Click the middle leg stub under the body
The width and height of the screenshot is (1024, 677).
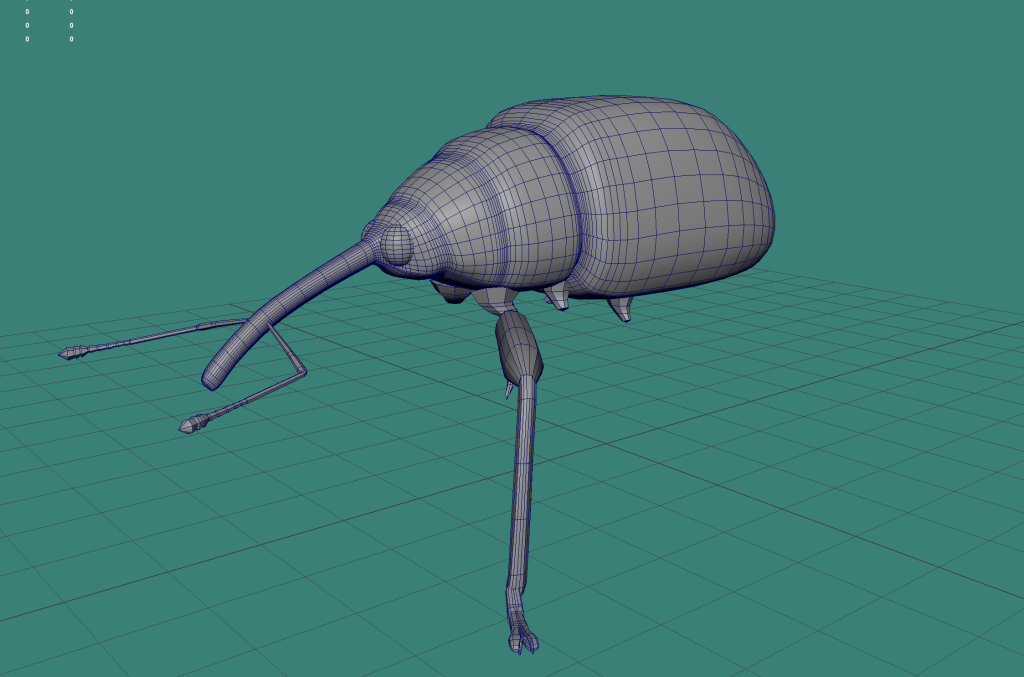click(556, 296)
